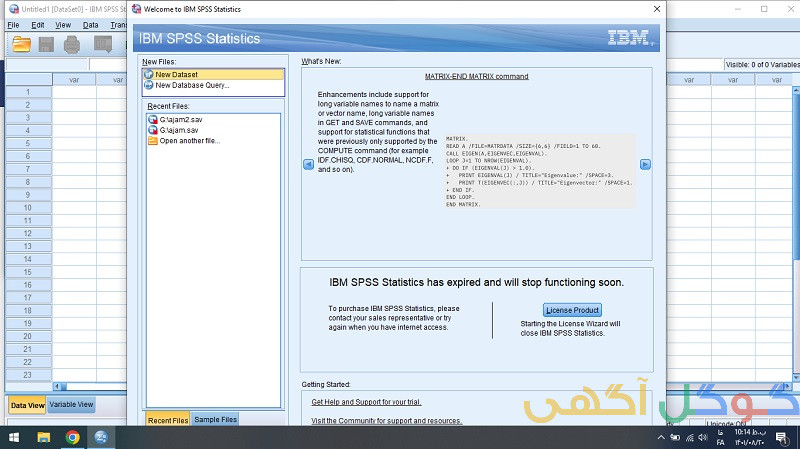Click the volume speaker tray icon
800x449 pixels.
coord(703,437)
